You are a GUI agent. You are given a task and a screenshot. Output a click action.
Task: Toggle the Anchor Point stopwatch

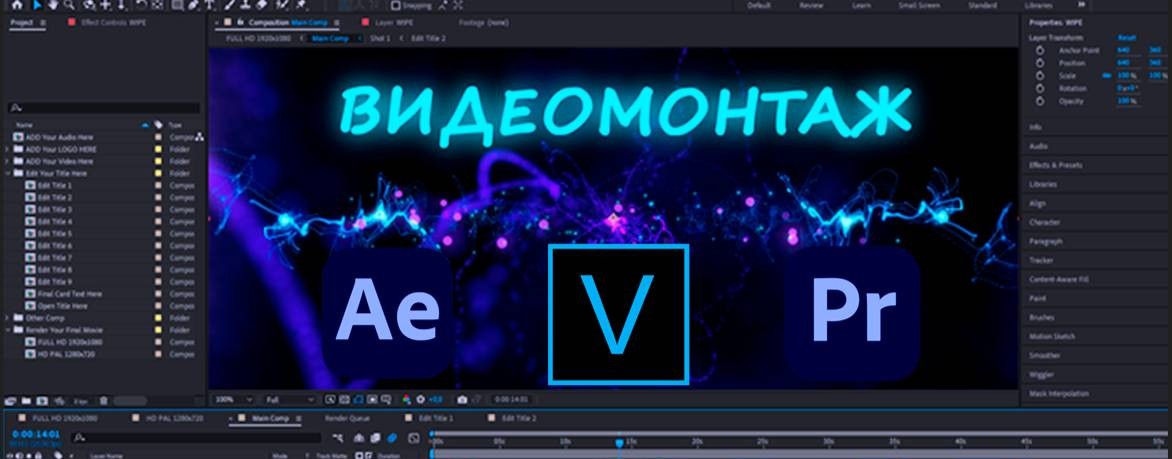[x=1040, y=50]
